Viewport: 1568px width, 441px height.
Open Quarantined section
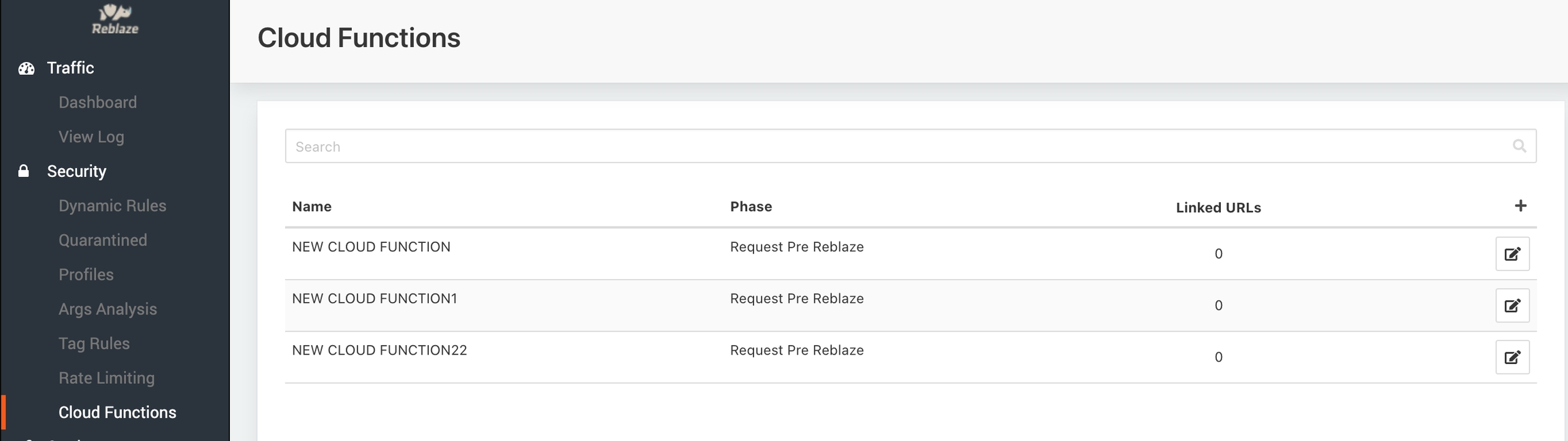[103, 240]
